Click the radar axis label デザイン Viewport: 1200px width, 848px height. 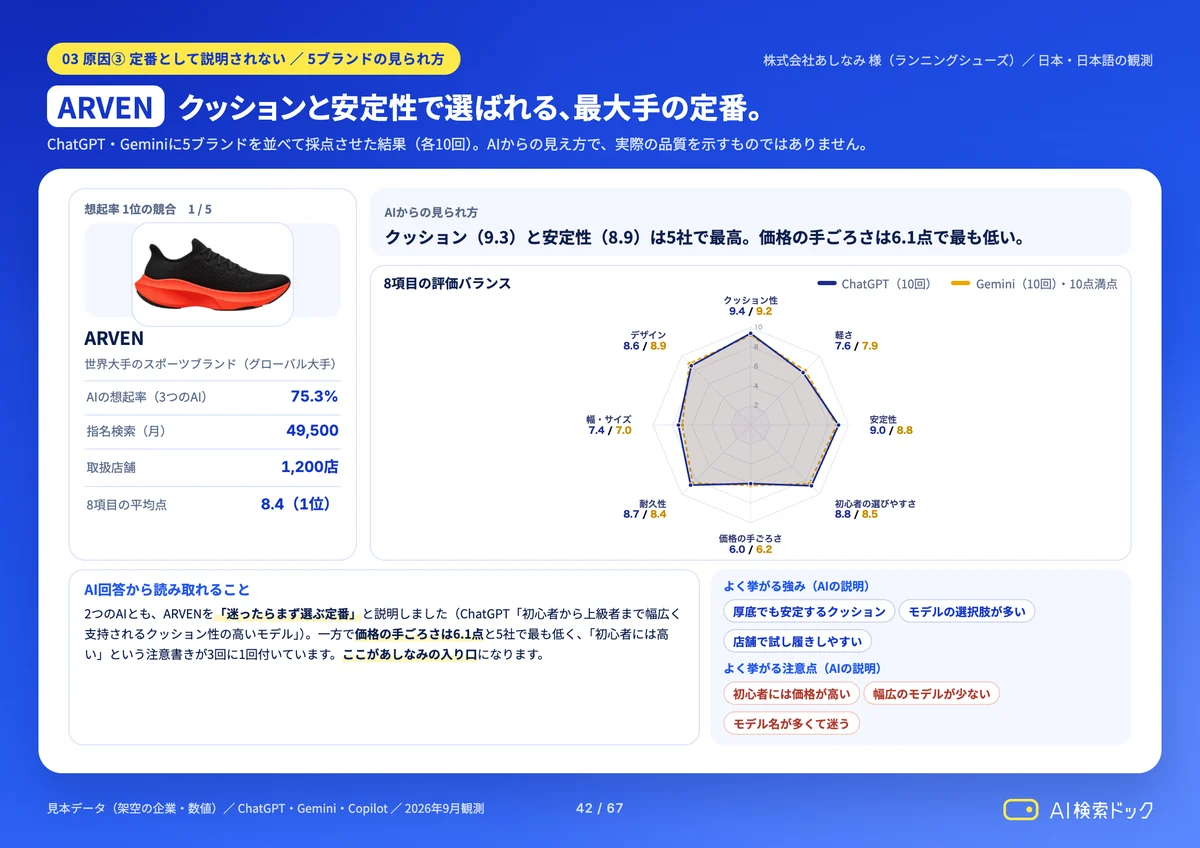pos(648,335)
